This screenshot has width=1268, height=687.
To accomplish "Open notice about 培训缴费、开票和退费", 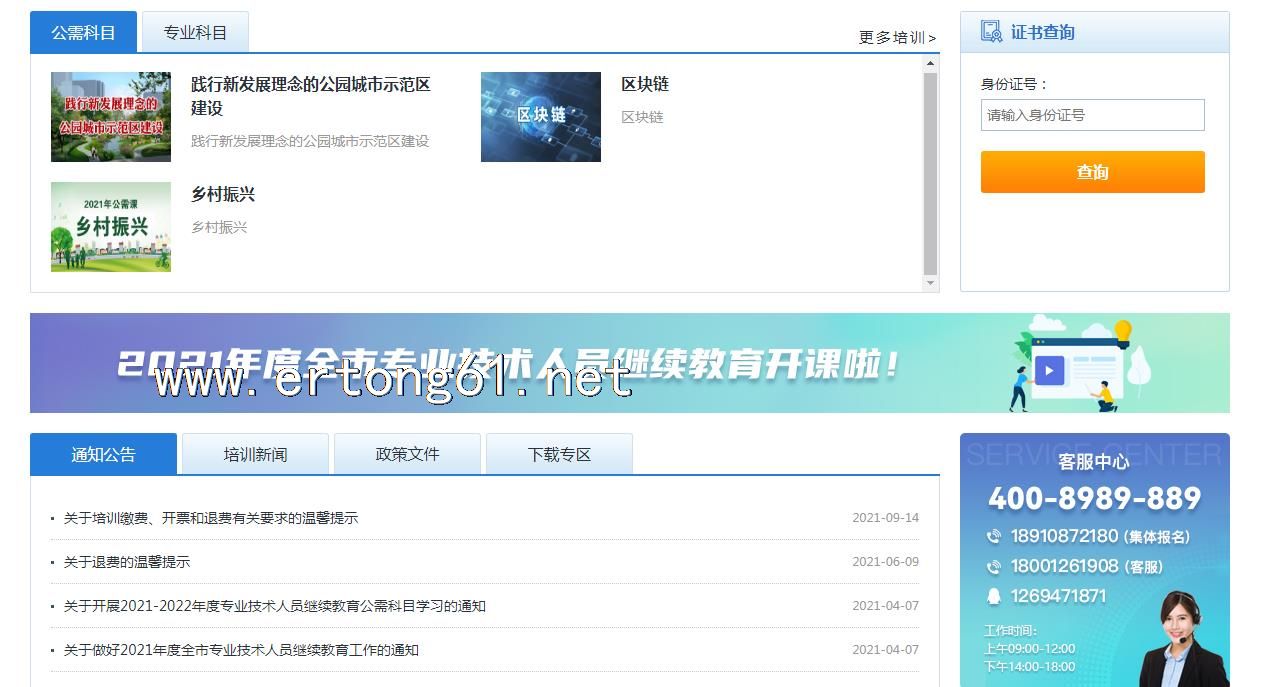I will [x=211, y=518].
